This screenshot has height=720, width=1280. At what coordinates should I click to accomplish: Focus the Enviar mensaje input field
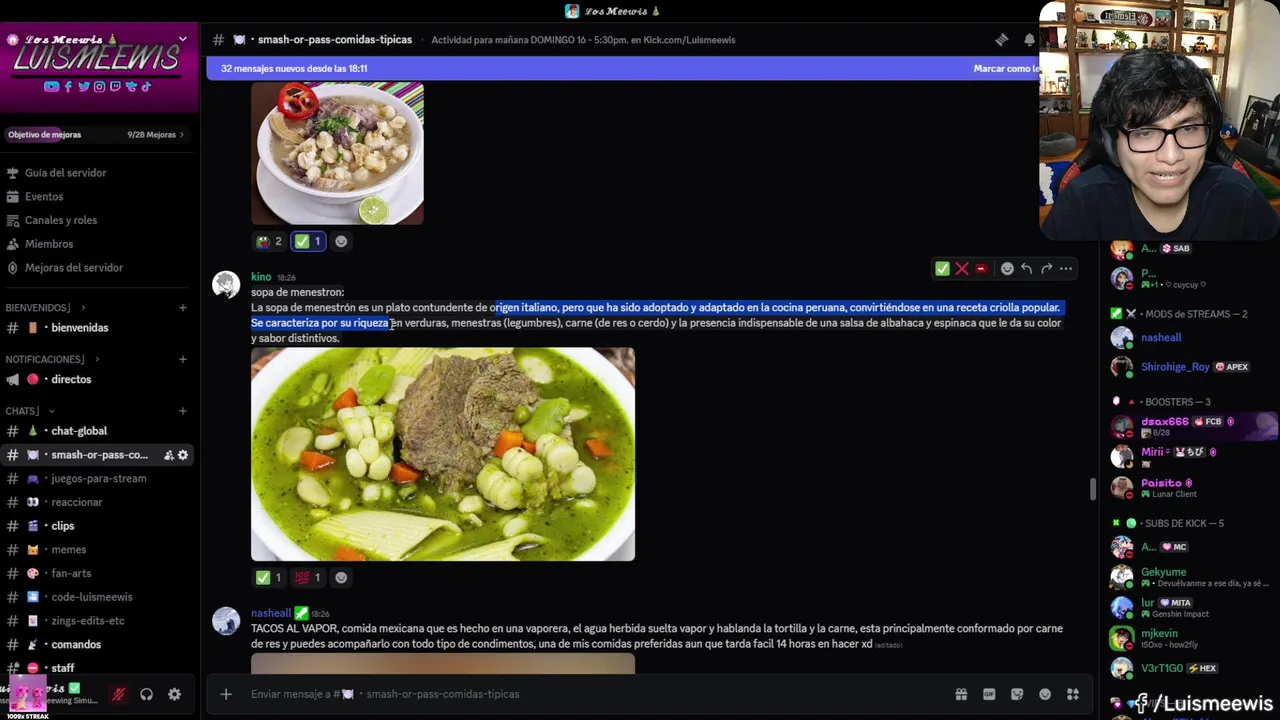595,694
